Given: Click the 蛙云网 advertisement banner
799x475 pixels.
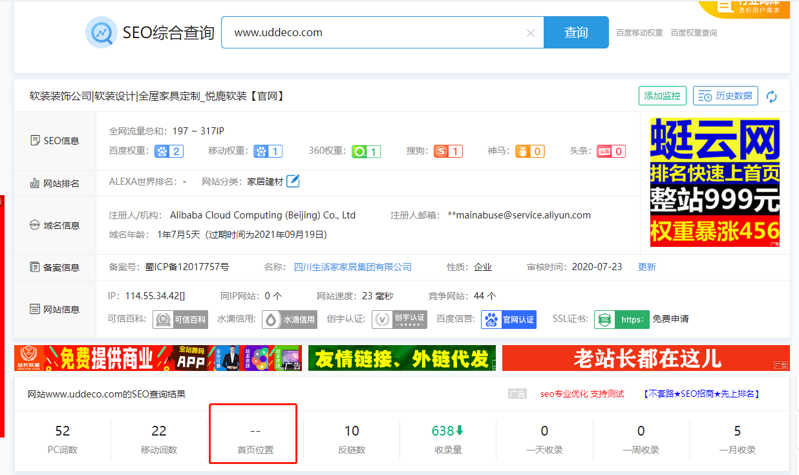Looking at the screenshot, I should pos(714,180).
